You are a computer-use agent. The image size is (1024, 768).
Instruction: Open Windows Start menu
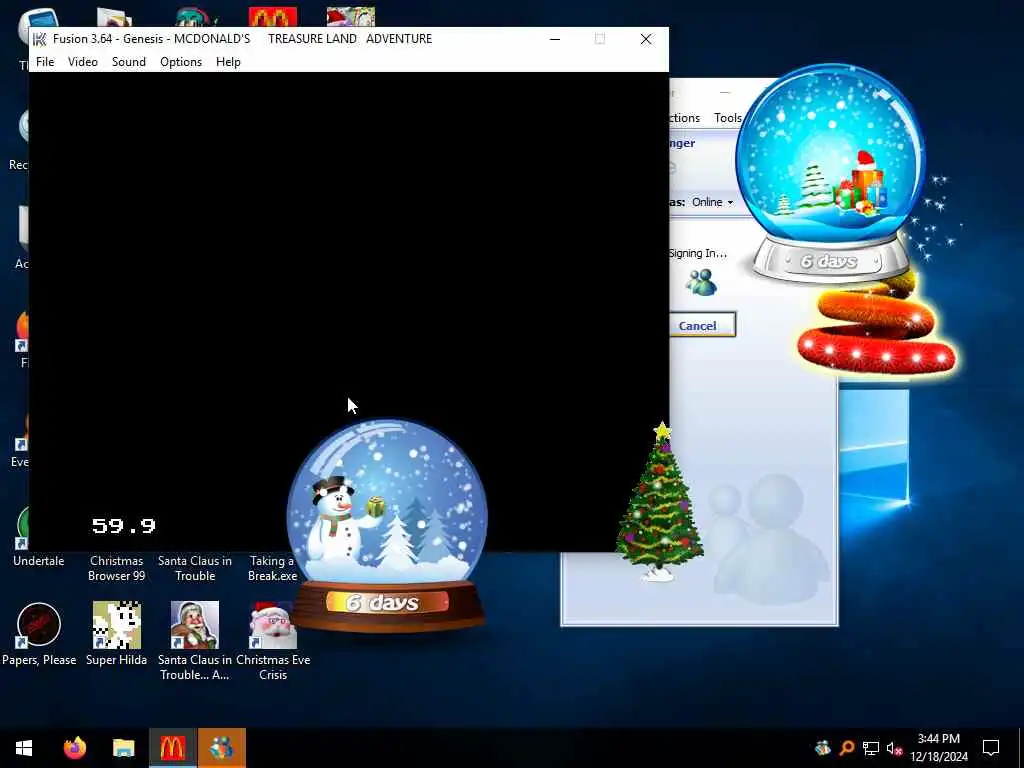tap(24, 748)
